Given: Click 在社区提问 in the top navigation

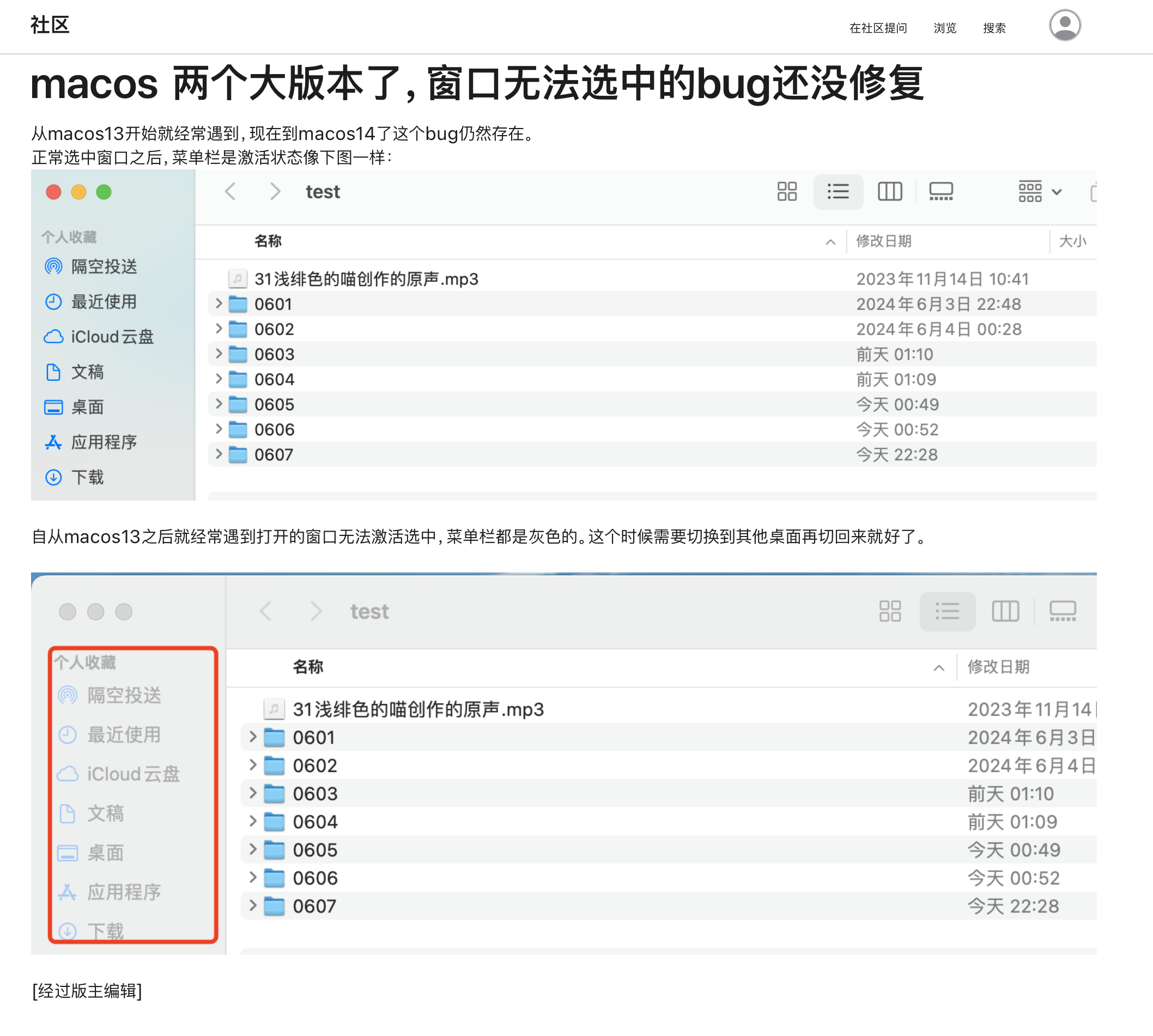Looking at the screenshot, I should pos(877,28).
